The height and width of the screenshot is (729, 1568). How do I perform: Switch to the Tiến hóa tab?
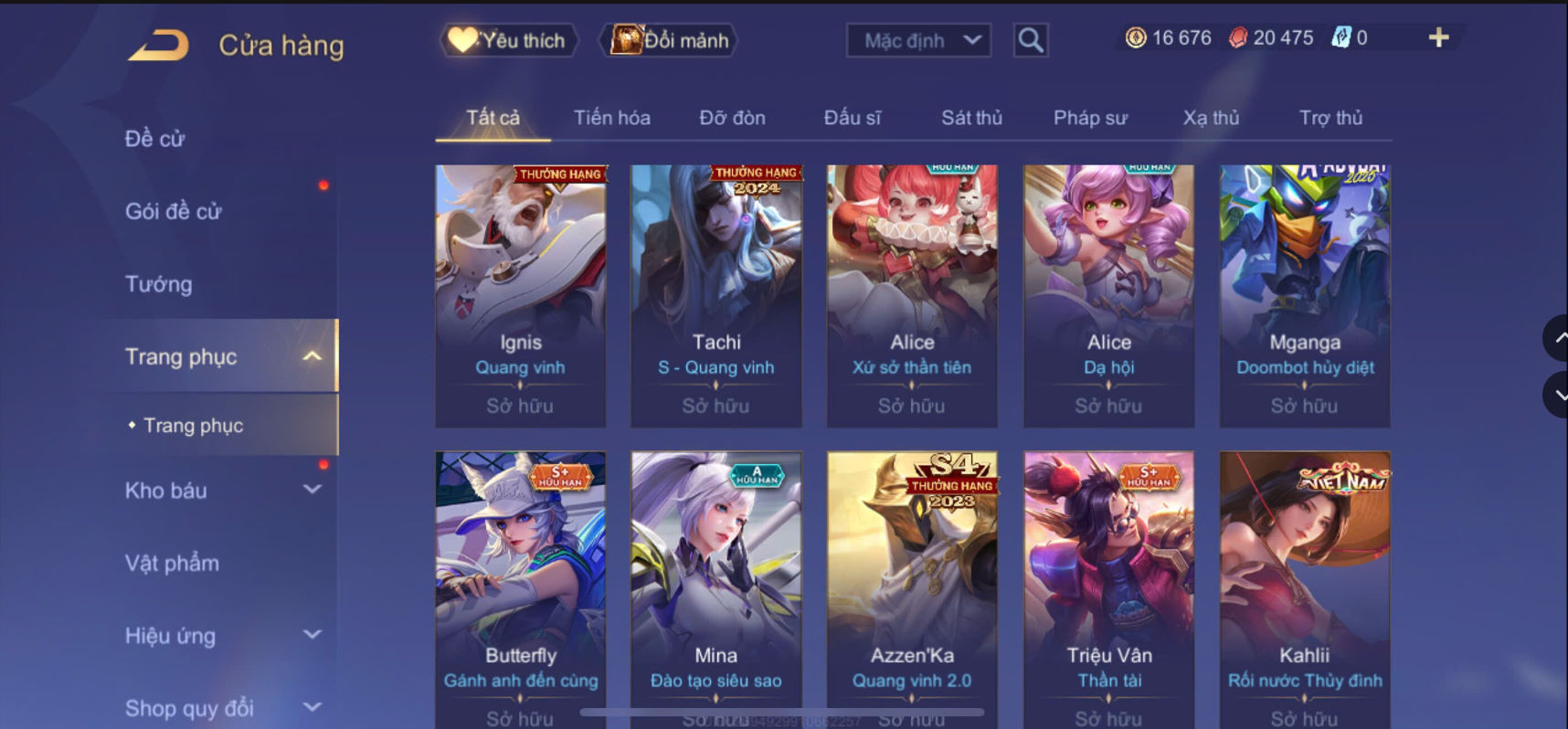click(x=612, y=118)
